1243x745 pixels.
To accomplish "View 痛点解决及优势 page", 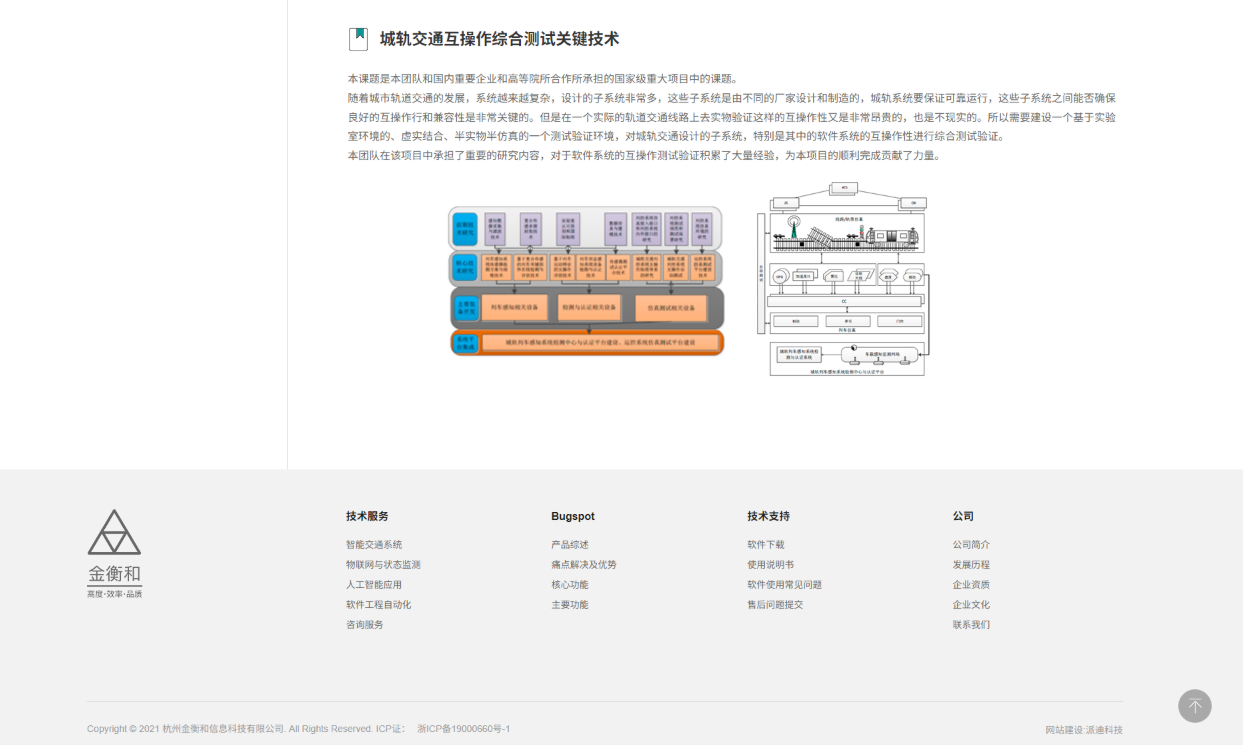I will click(x=584, y=565).
